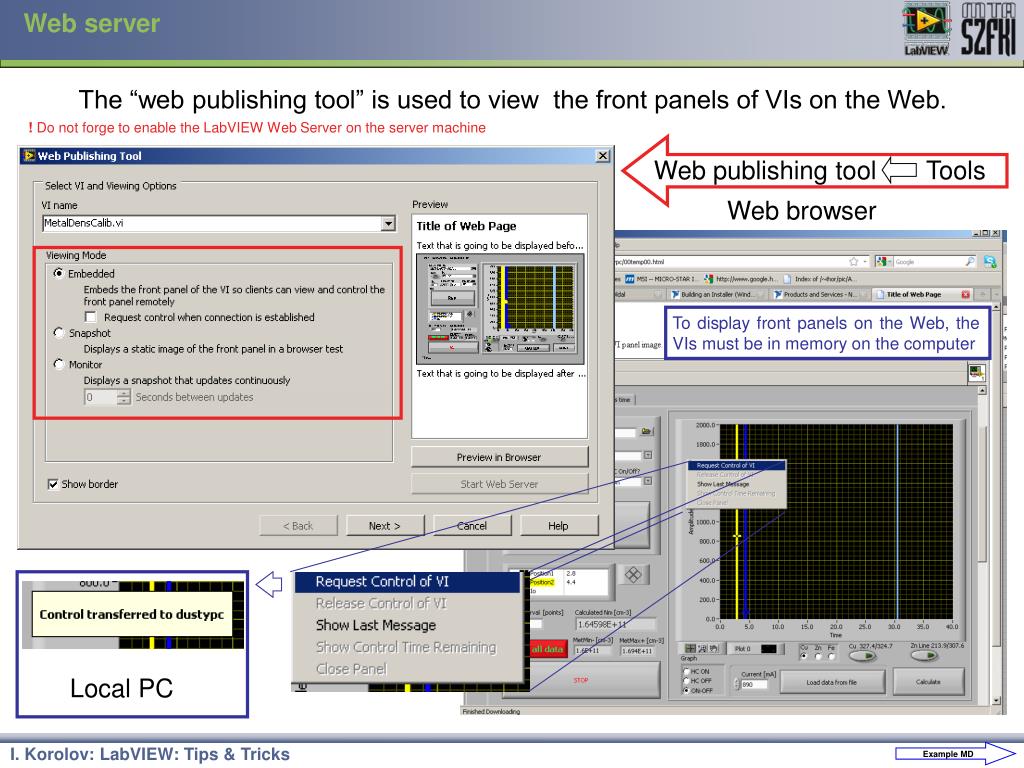Open the VI name dropdown showing MetalDensCalib.vi

pyautogui.click(x=388, y=223)
